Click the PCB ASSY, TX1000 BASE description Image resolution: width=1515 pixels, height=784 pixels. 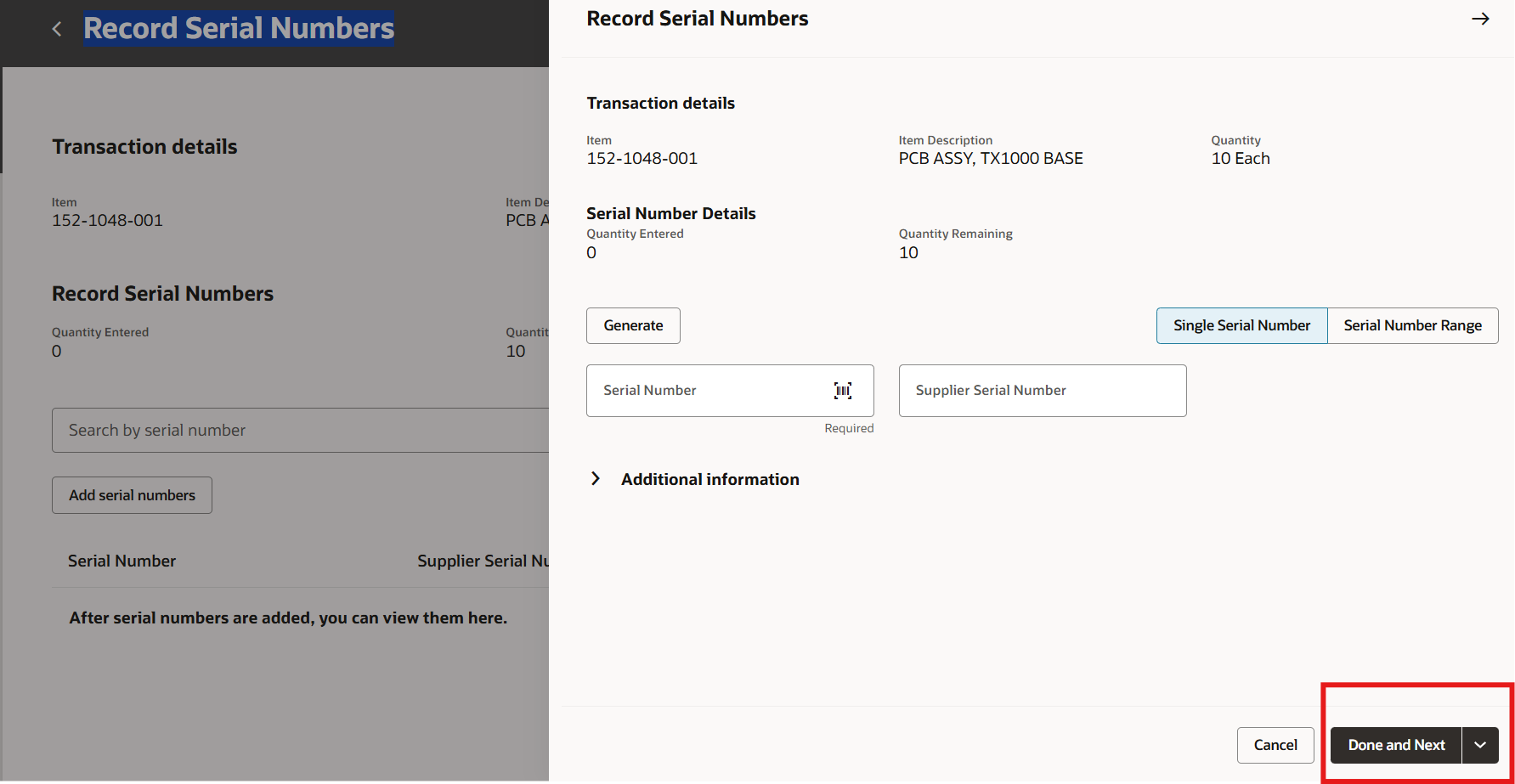(991, 158)
